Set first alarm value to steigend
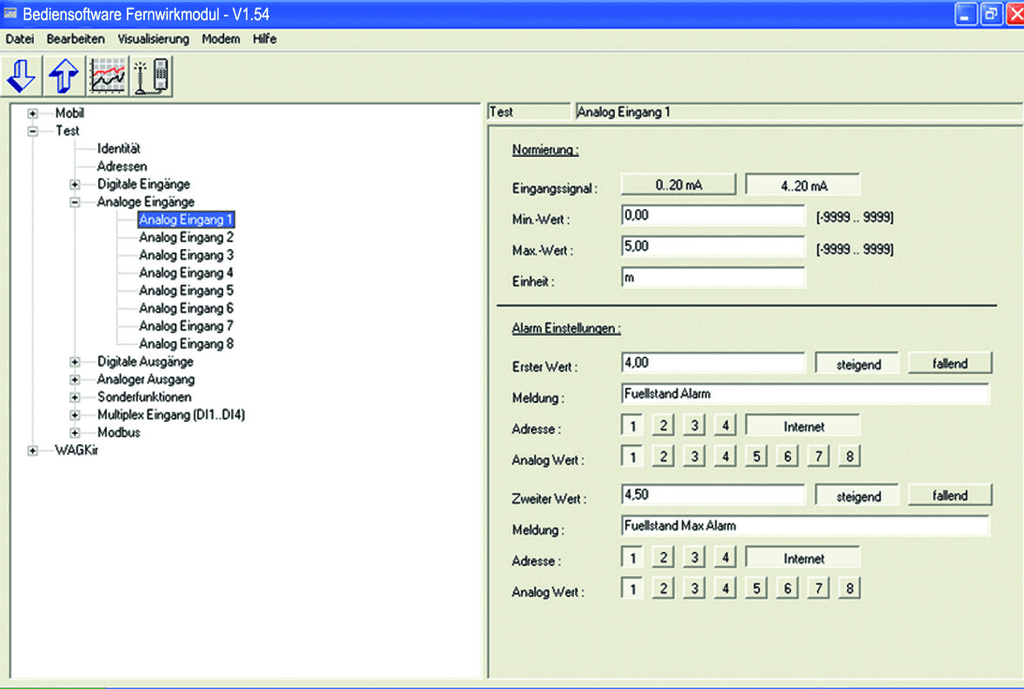Image resolution: width=1024 pixels, height=689 pixels. [x=858, y=364]
